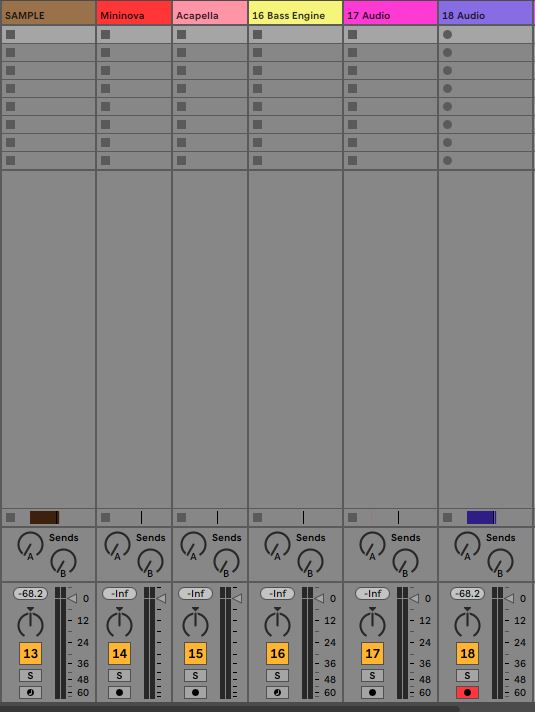Toggle track activator 16
This screenshot has height=712, width=535.
[x=277, y=653]
